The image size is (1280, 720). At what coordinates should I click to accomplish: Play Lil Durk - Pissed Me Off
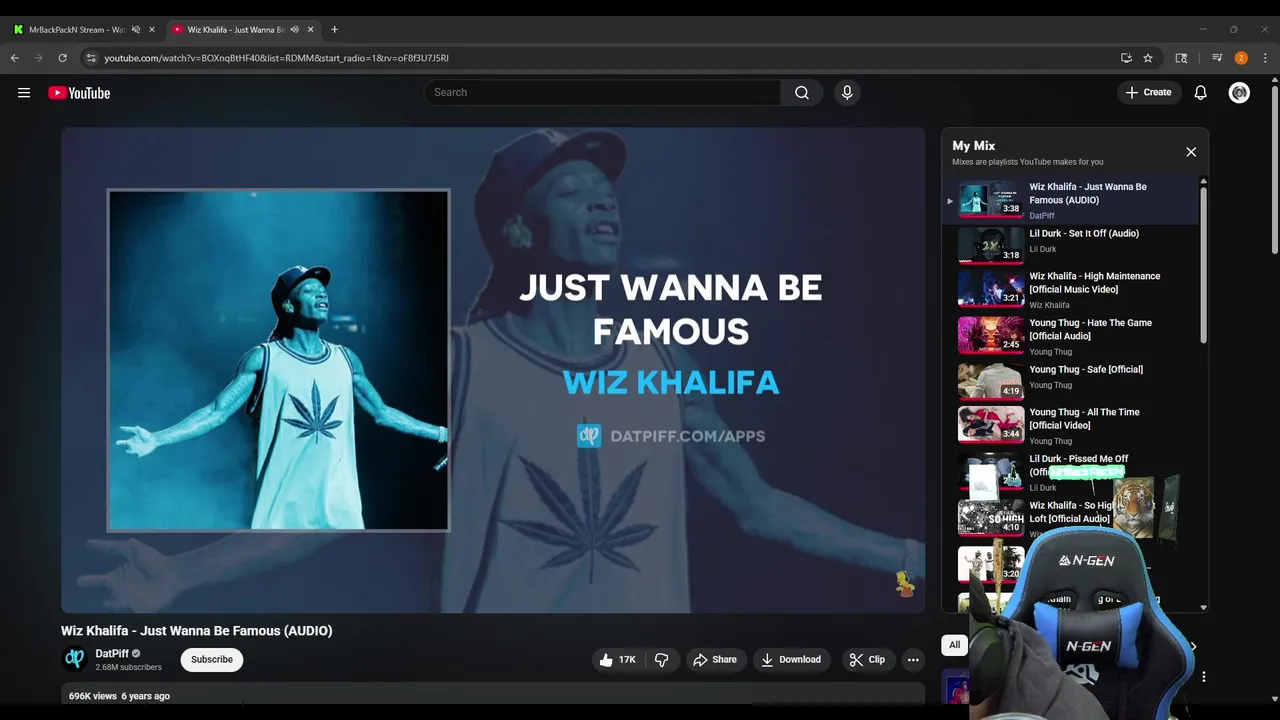coord(1070,472)
